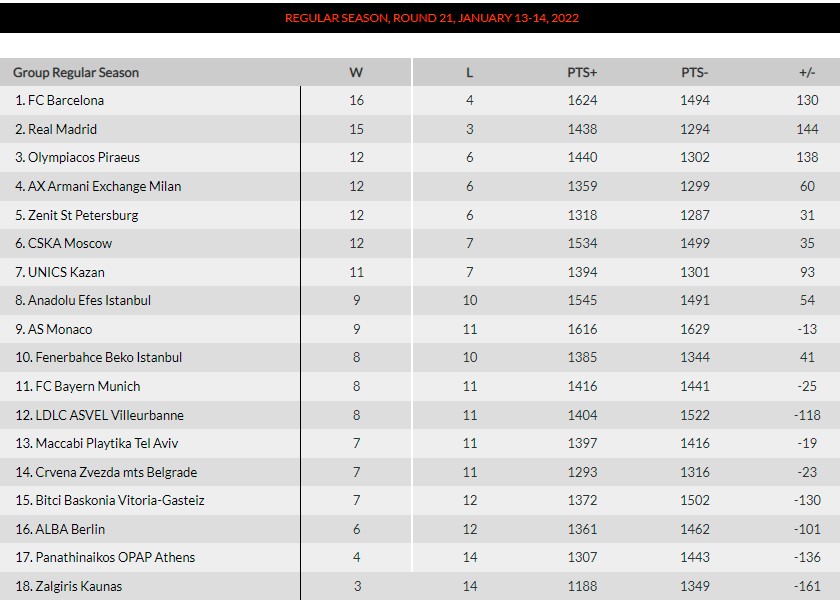Image resolution: width=840 pixels, height=601 pixels.
Task: Click the Regular Season Round 21 banner
Action: click(x=432, y=18)
